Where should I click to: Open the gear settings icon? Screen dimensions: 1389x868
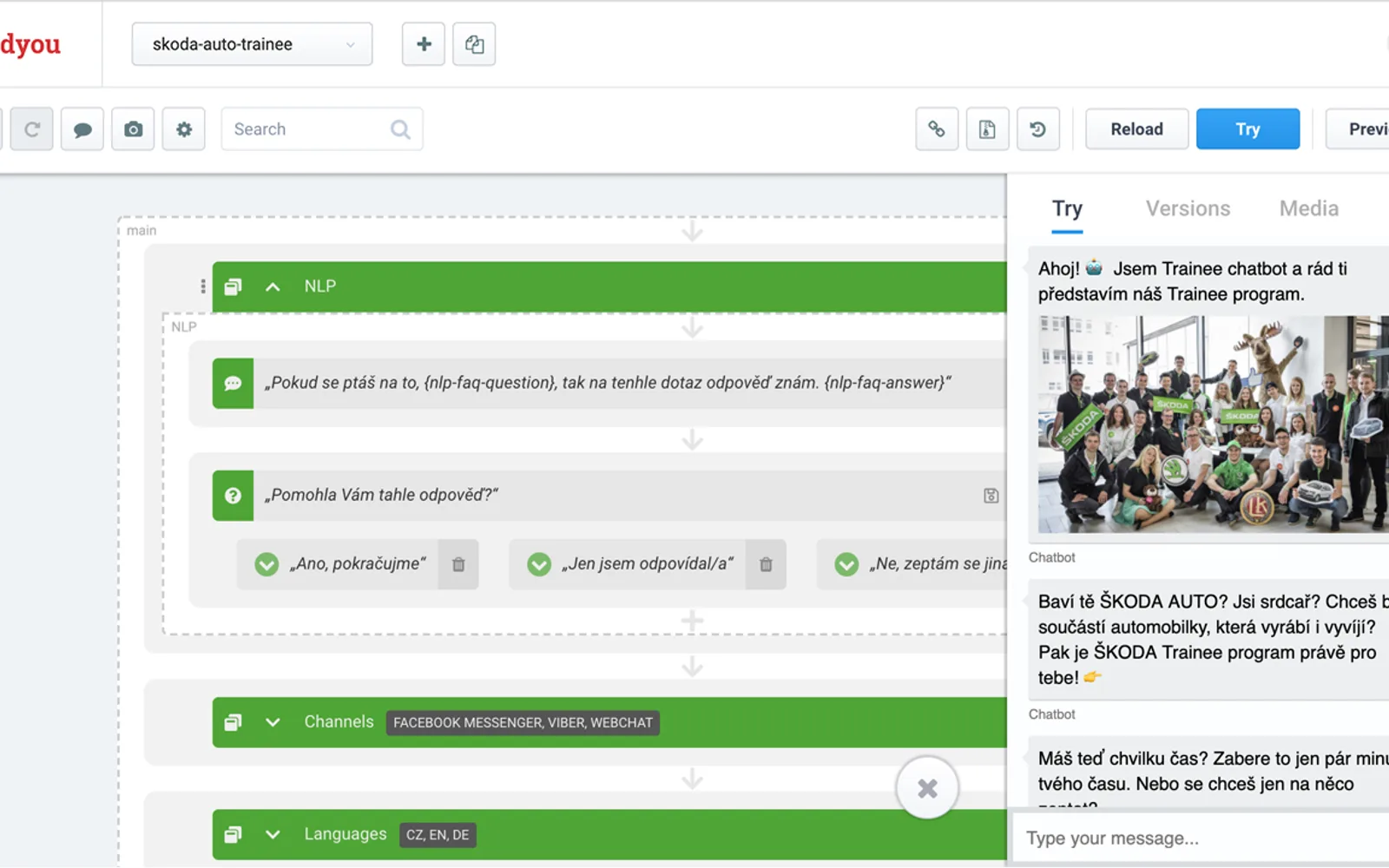pos(184,129)
